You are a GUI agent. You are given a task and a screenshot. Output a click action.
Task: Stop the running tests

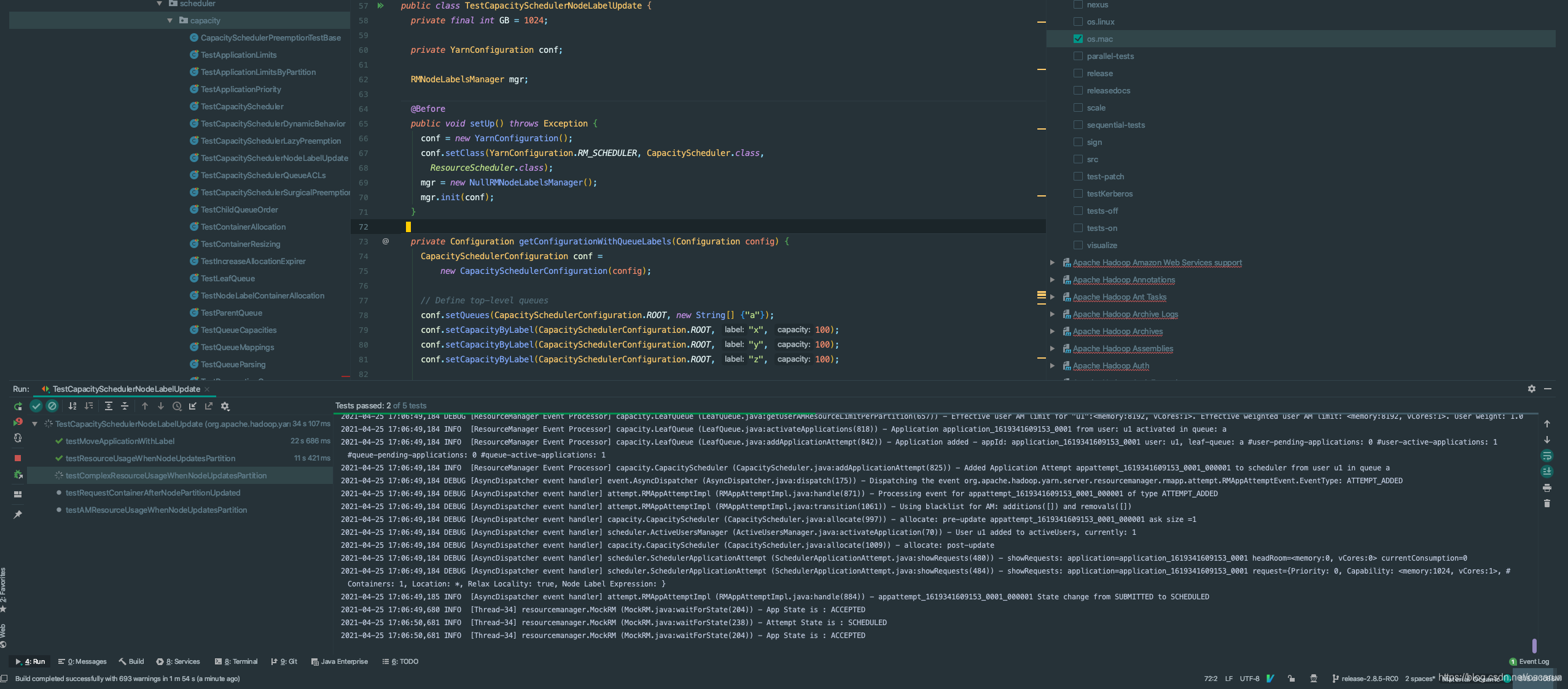point(18,458)
